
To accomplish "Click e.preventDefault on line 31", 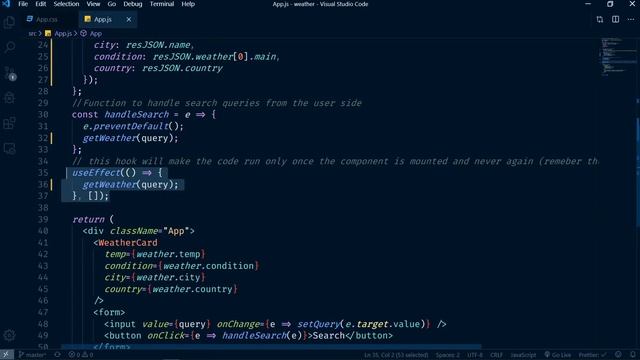I will tap(126, 126).
